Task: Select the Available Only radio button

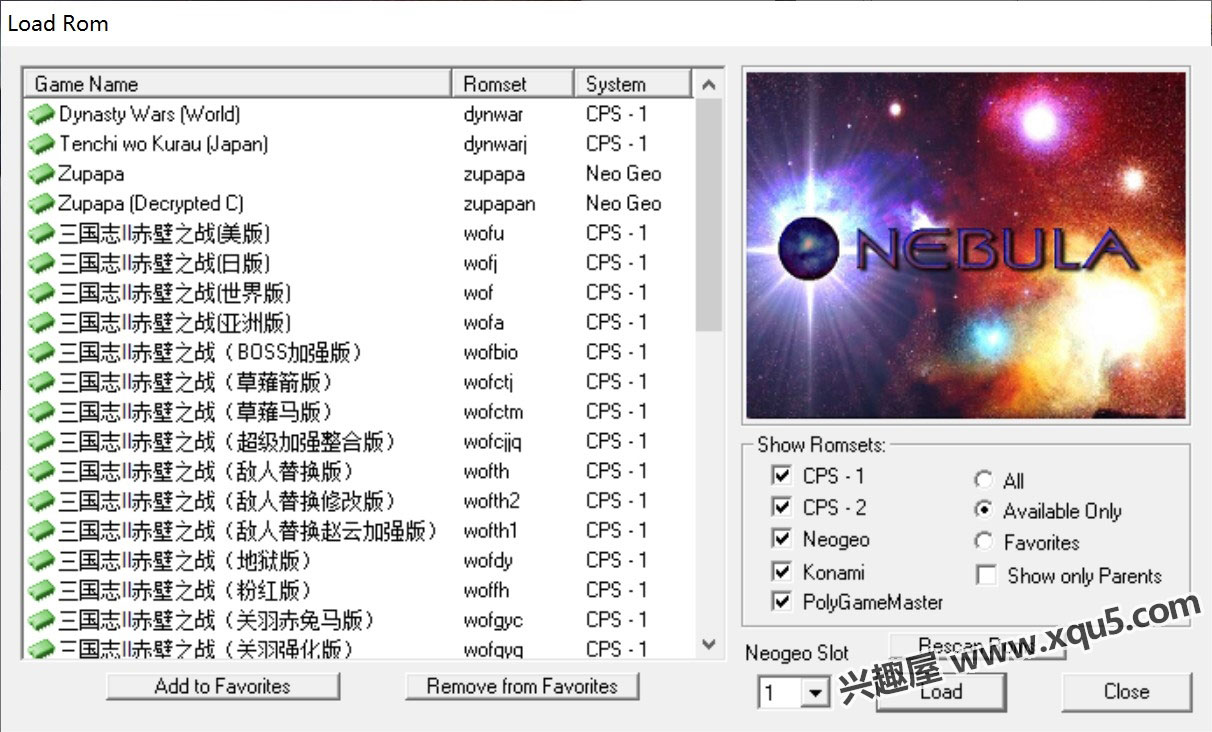Action: [x=984, y=510]
